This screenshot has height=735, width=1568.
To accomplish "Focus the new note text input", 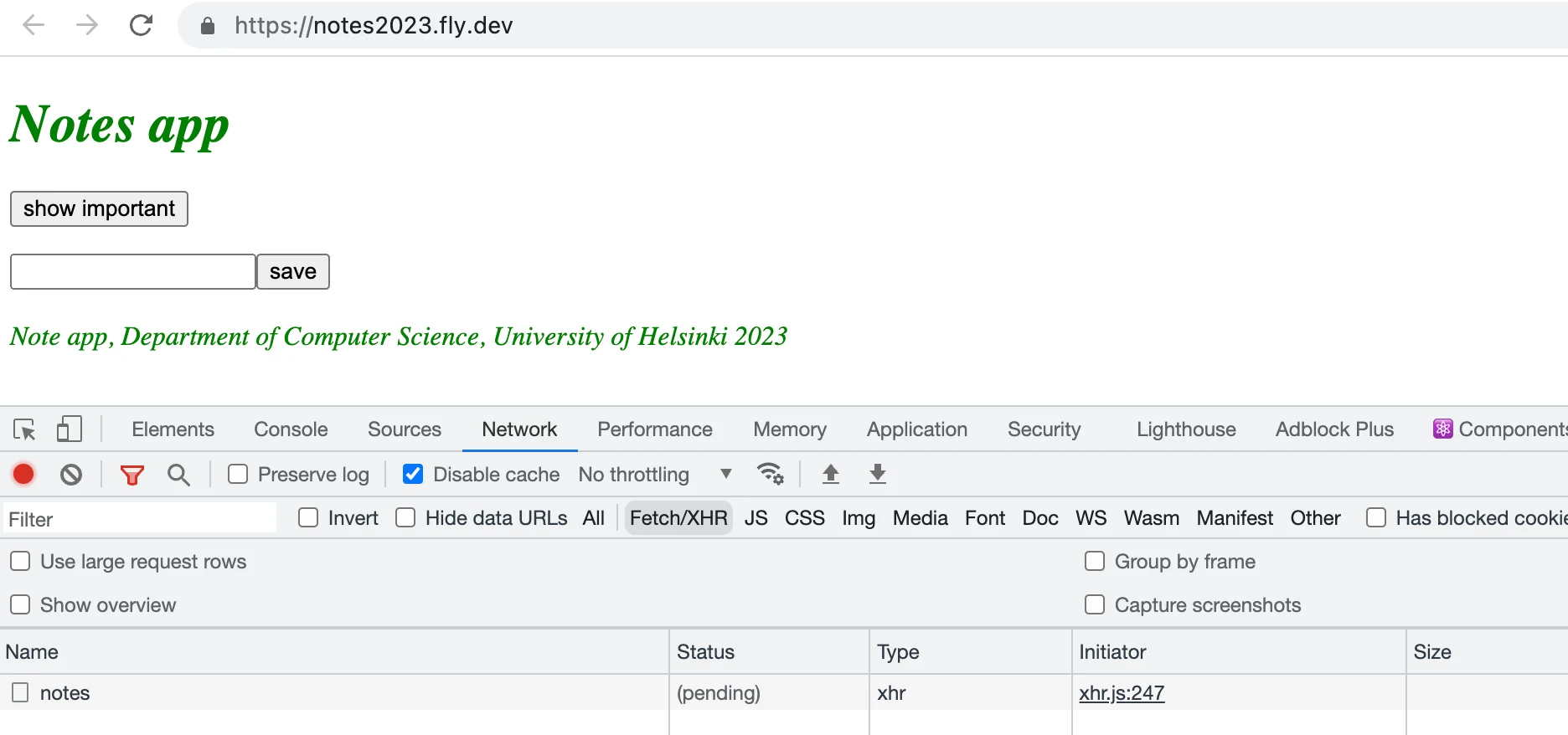I will click(x=133, y=272).
